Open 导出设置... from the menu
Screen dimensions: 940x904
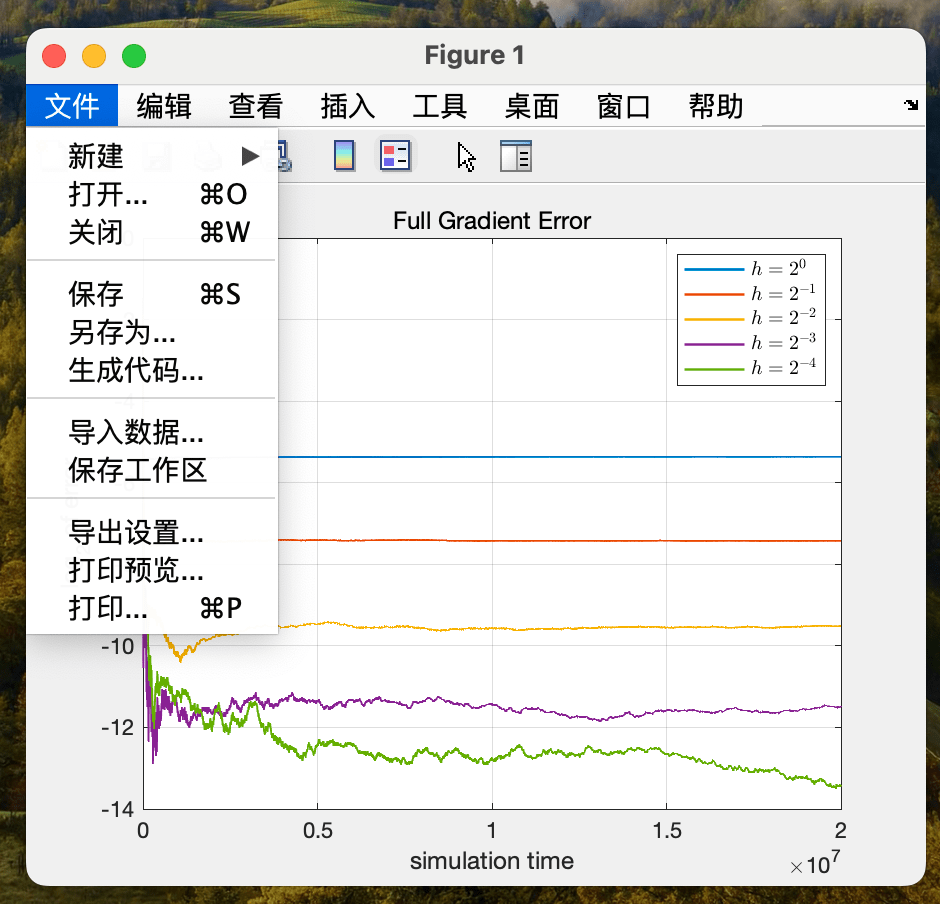point(136,532)
